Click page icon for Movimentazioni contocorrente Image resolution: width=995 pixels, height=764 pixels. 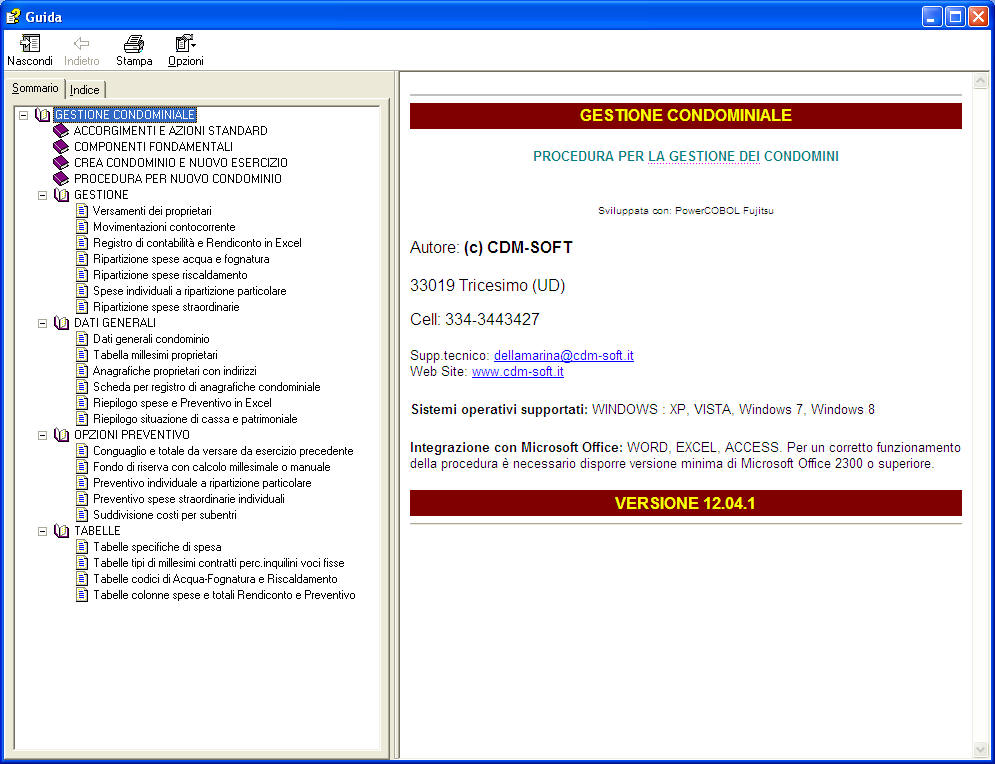pos(82,227)
